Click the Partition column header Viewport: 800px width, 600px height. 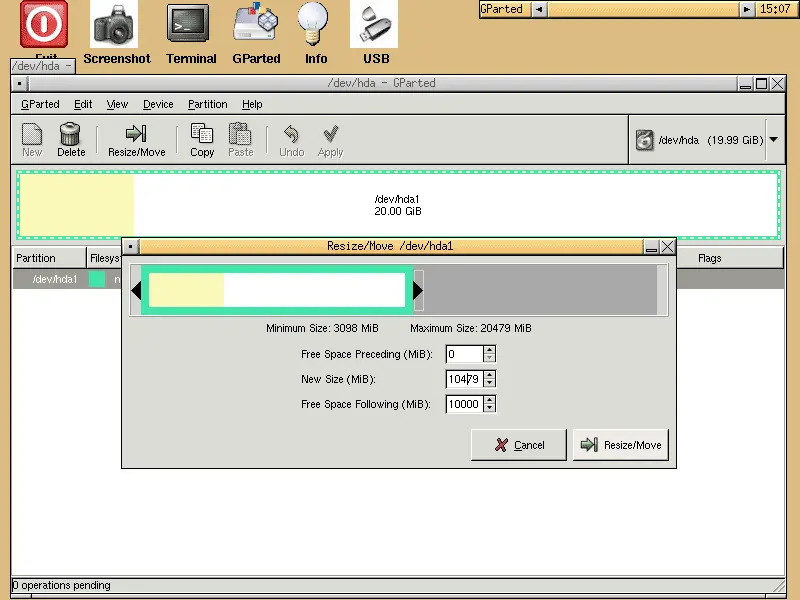(49, 258)
